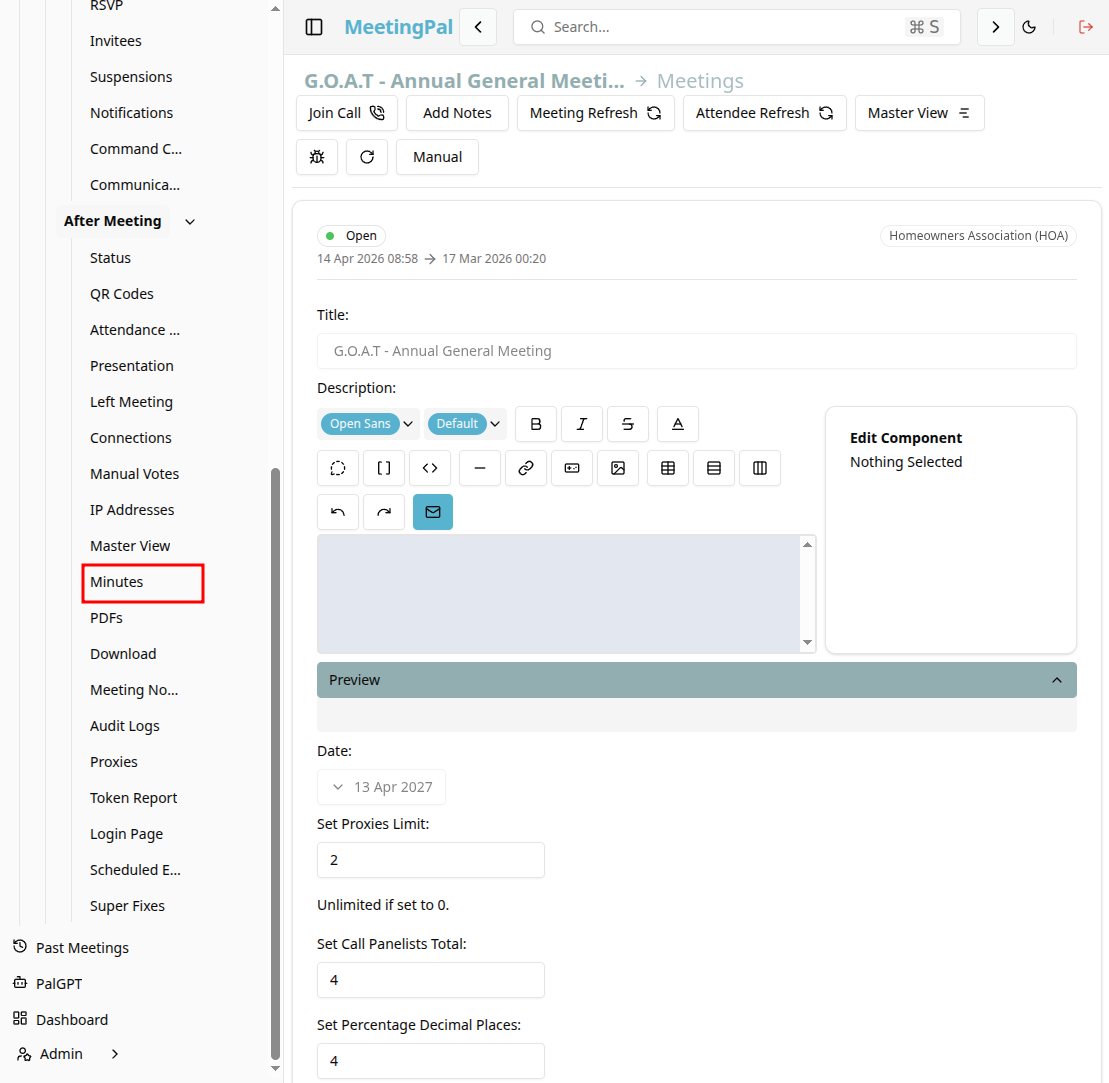Click the forward arrow beside search bar
Viewport: 1109px width, 1083px height.
click(996, 27)
